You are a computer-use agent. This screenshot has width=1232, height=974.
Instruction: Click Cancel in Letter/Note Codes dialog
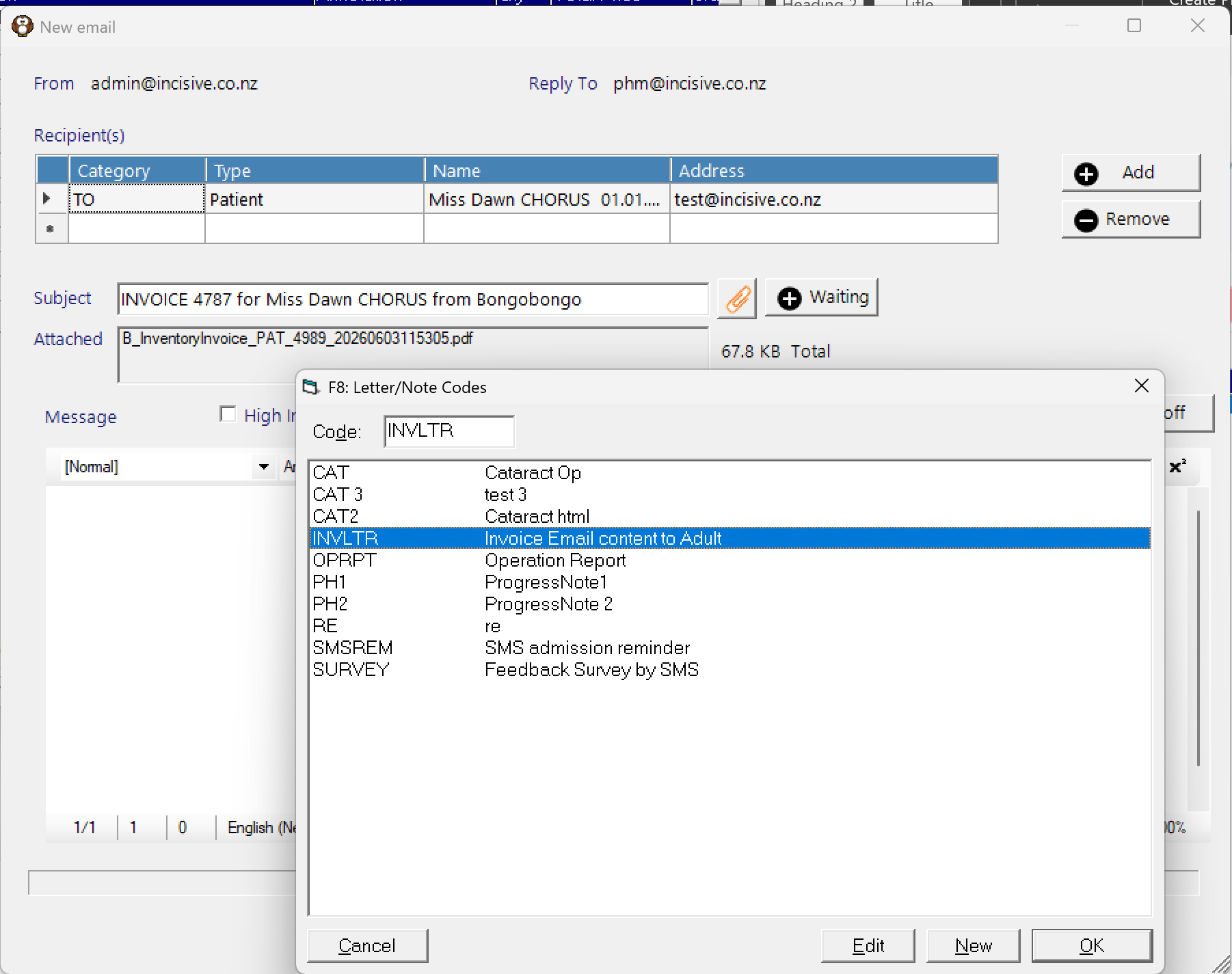coord(368,946)
